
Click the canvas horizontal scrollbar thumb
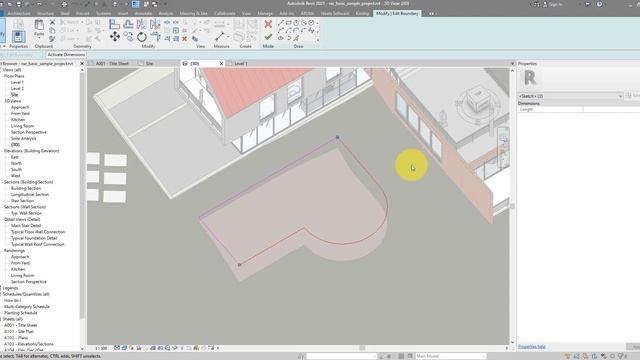(x=362, y=348)
